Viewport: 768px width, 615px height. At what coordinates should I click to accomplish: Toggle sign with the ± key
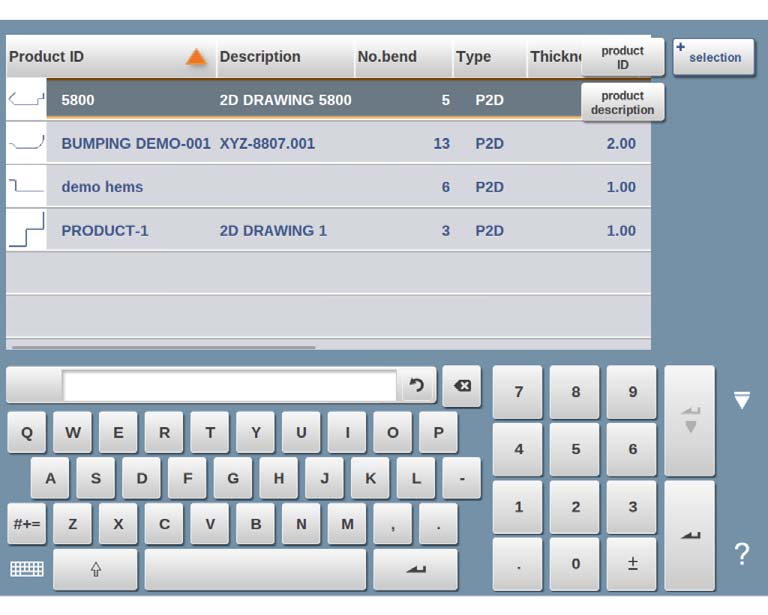tap(632, 564)
